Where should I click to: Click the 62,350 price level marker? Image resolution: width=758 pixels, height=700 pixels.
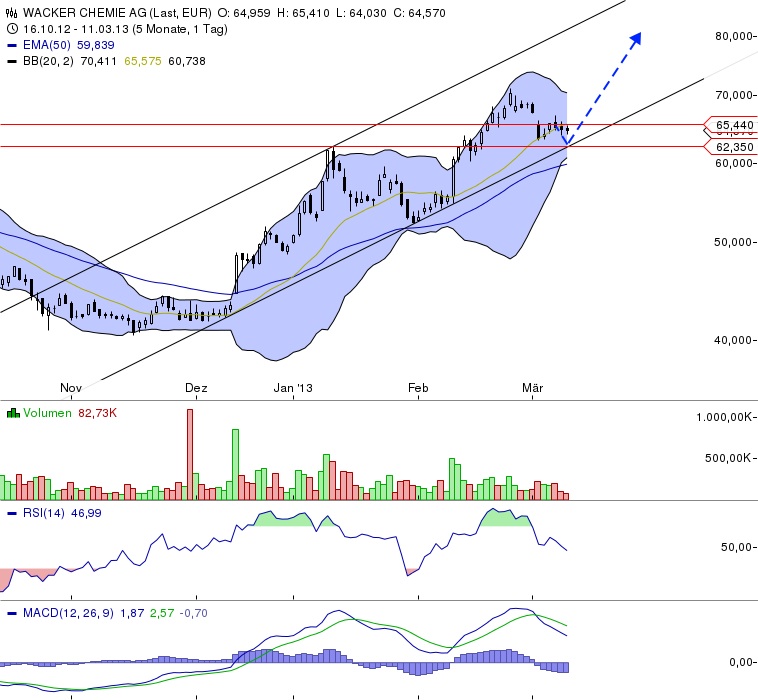(730, 147)
